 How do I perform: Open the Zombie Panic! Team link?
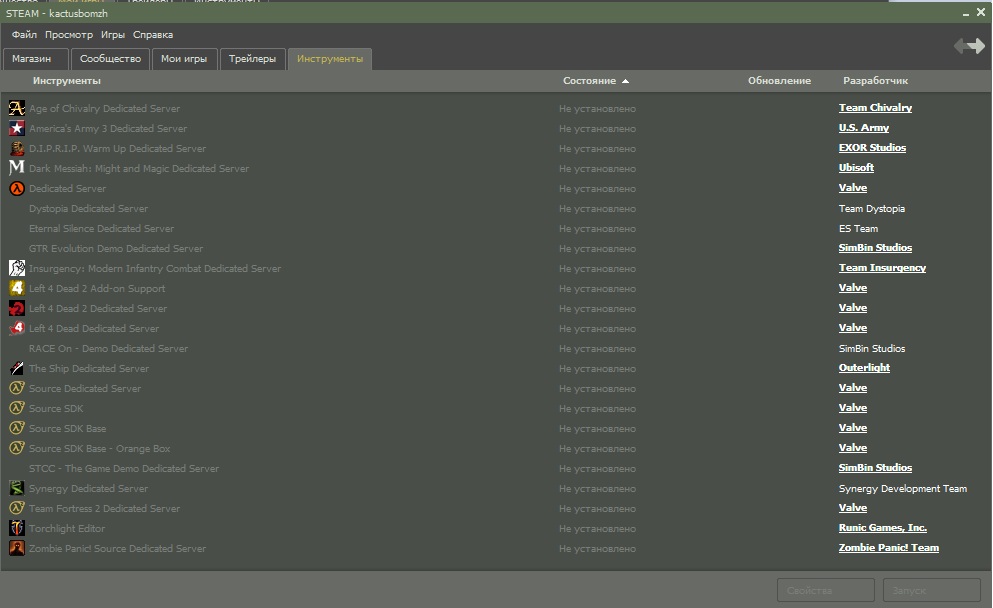coord(889,548)
